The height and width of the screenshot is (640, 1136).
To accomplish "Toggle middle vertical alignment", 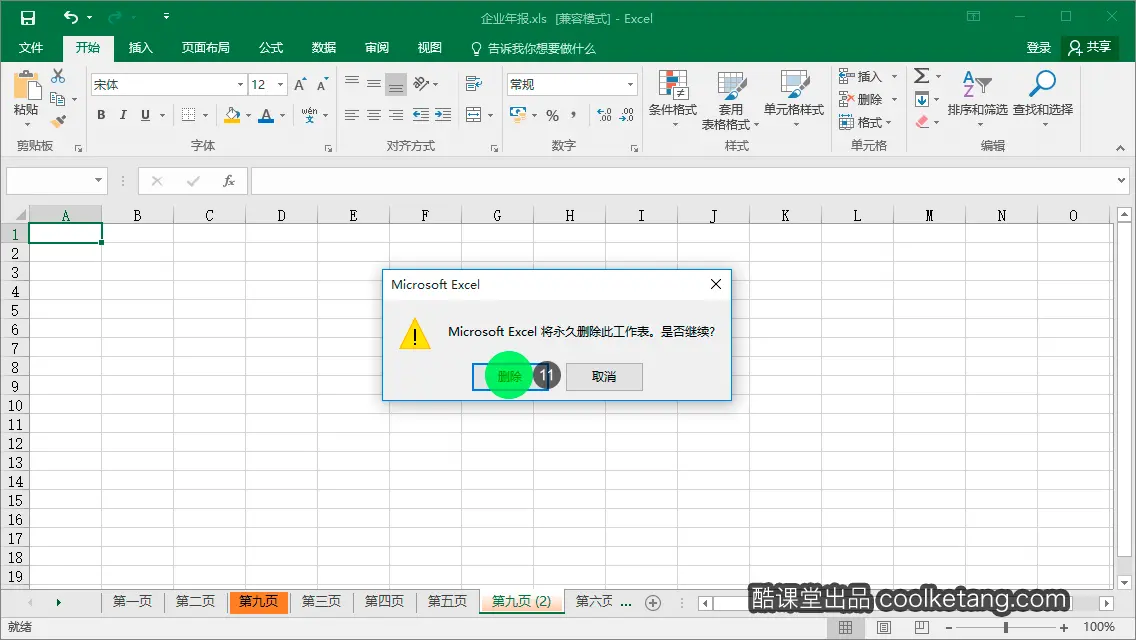I will click(374, 83).
